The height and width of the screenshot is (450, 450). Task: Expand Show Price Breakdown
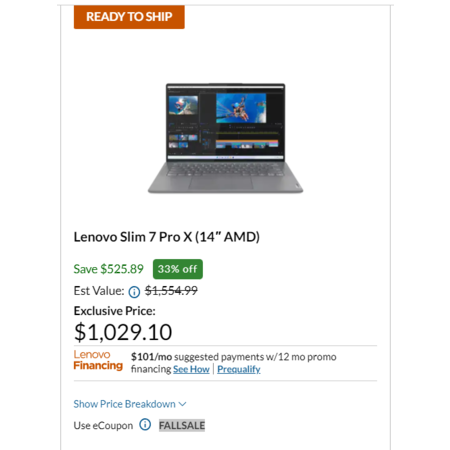[130, 404]
